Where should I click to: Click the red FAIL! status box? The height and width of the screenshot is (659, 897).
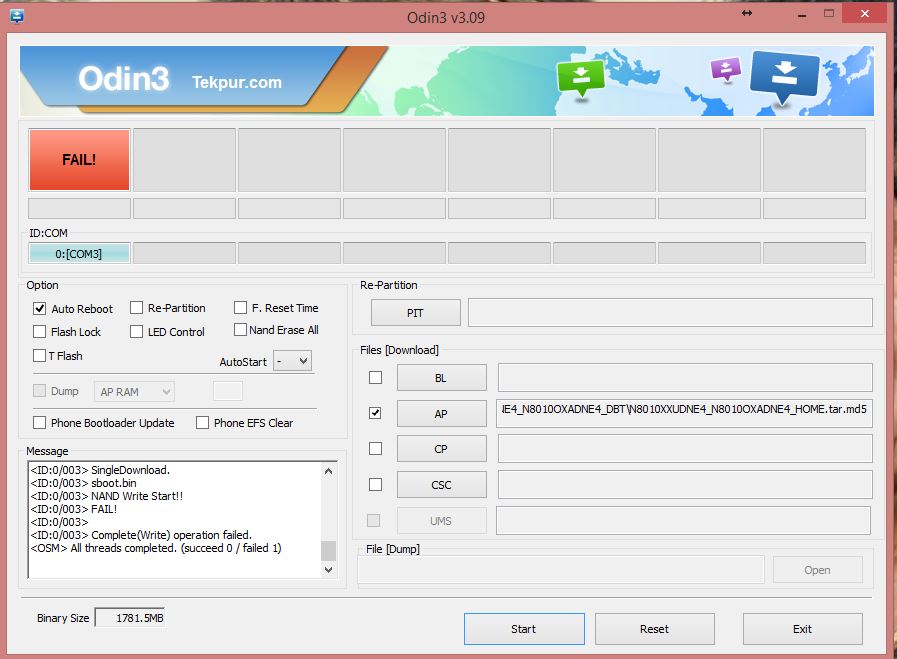tap(80, 160)
